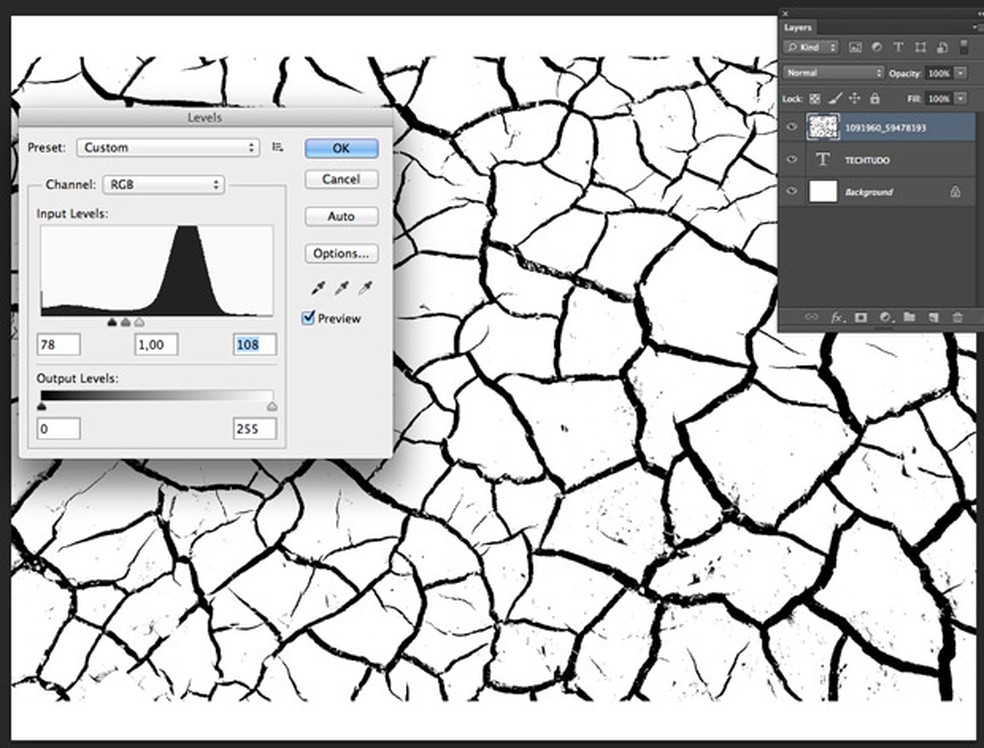Click OK to apply Levels
984x748 pixels.
pos(341,148)
